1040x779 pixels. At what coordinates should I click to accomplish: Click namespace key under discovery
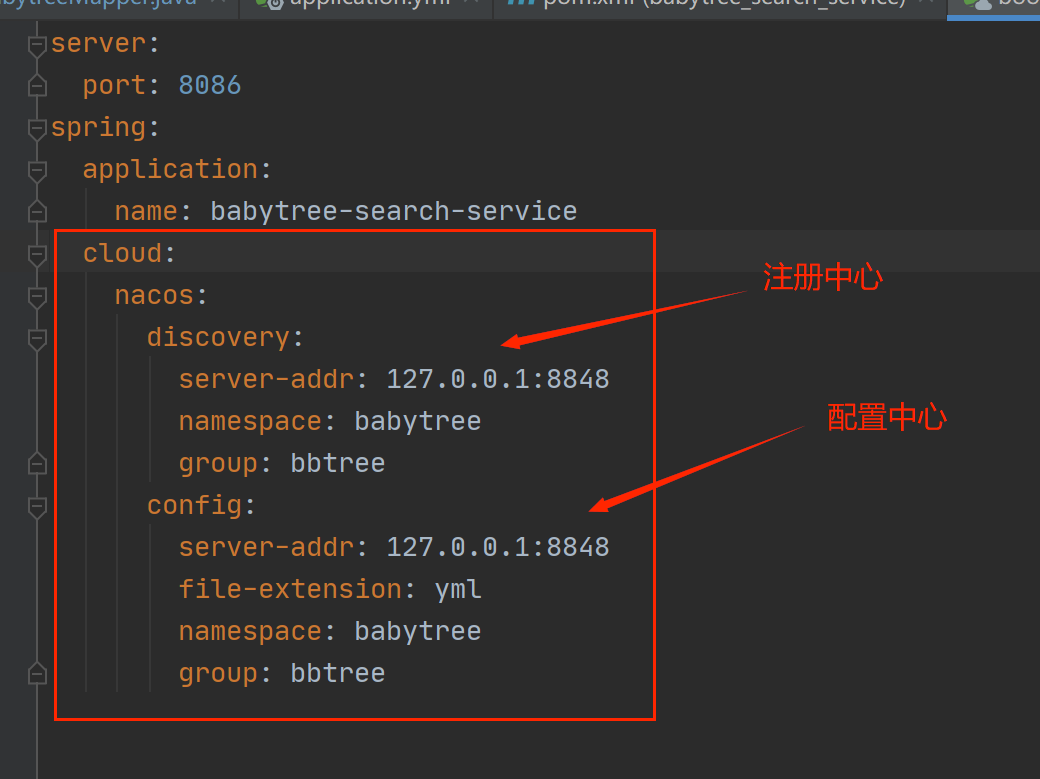click(250, 421)
